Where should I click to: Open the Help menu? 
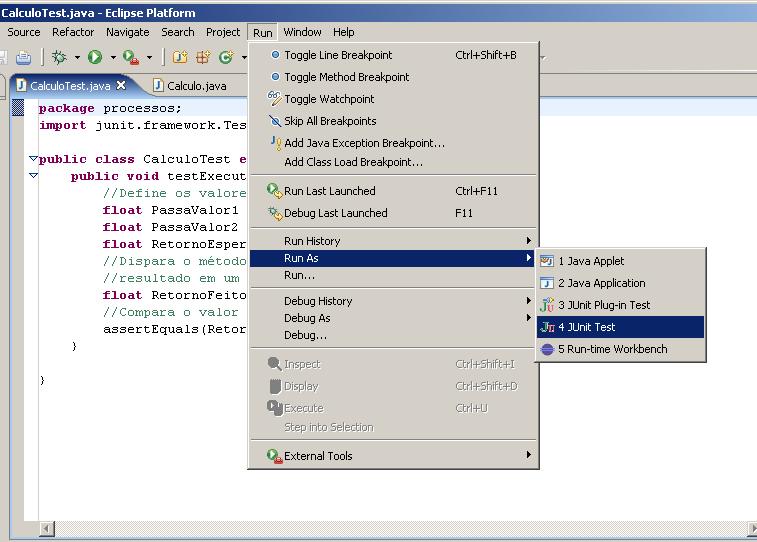point(344,32)
